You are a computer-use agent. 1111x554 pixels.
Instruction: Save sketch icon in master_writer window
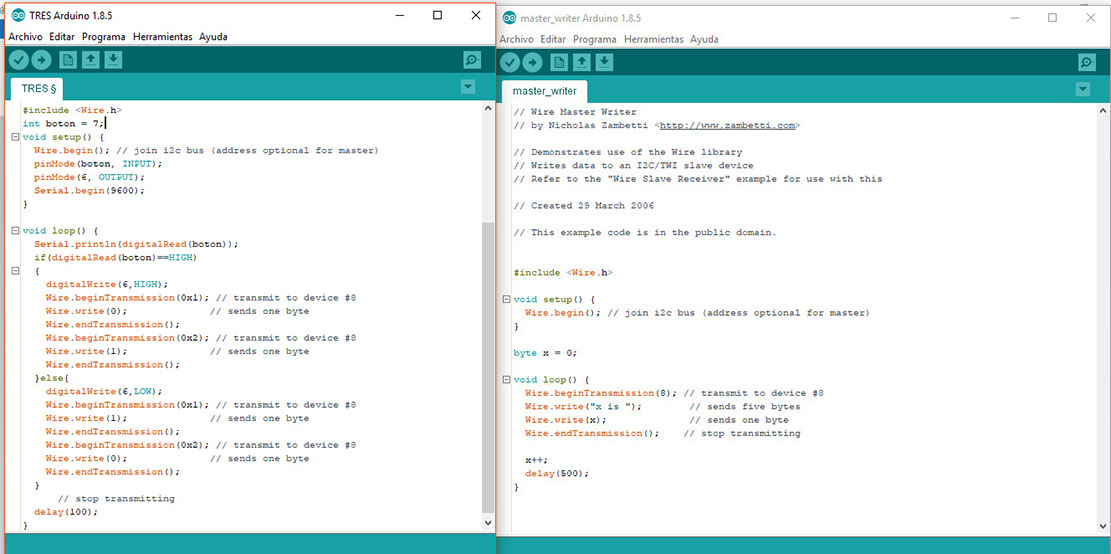604,63
